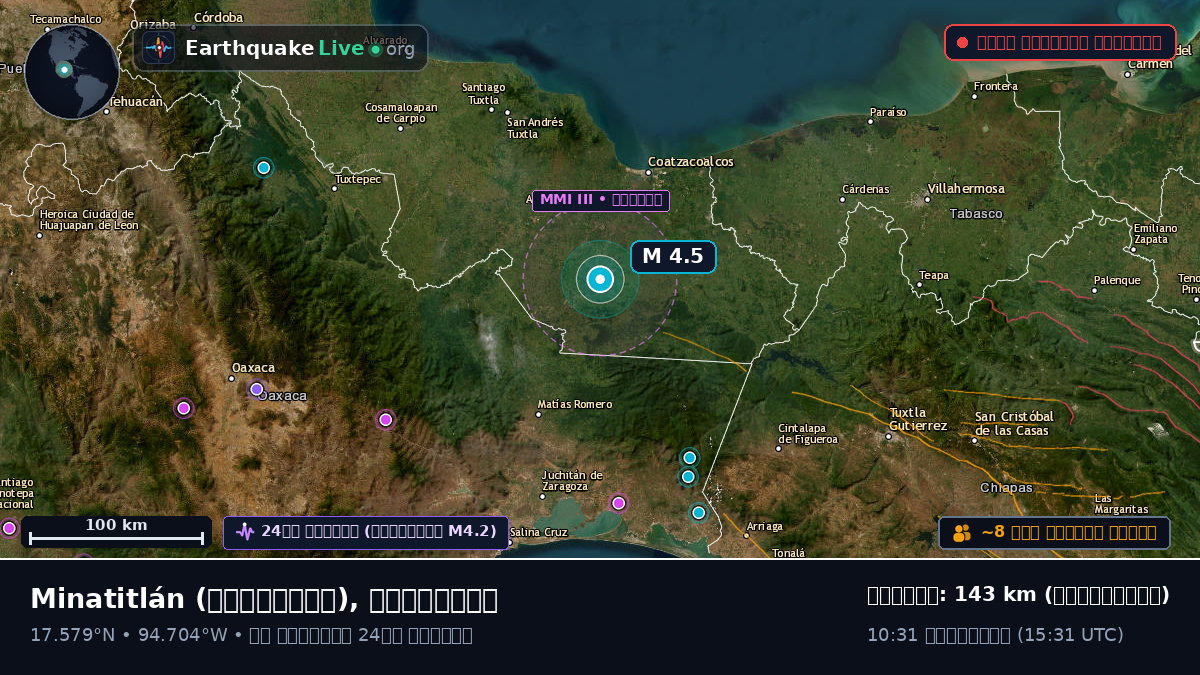This screenshot has width=1200, height=675.
Task: Click the Villahermosa city label
Action: (966, 189)
